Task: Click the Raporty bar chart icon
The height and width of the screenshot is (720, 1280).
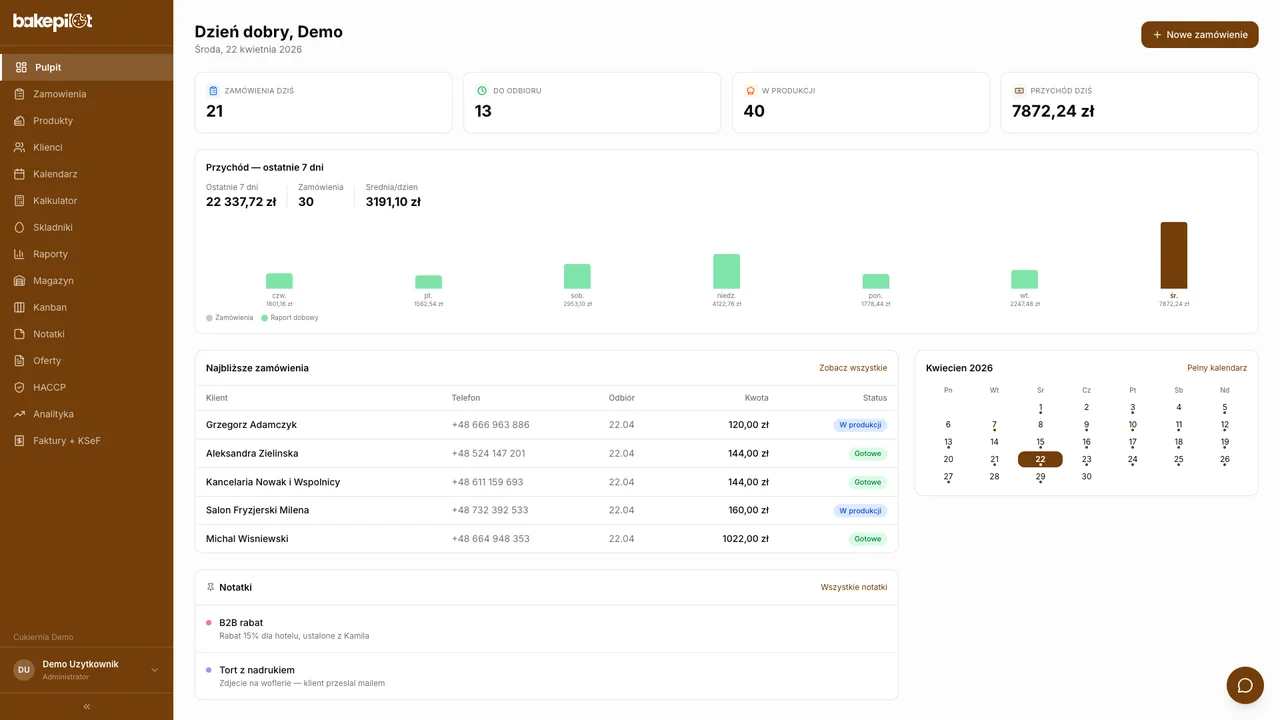Action: click(x=19, y=254)
